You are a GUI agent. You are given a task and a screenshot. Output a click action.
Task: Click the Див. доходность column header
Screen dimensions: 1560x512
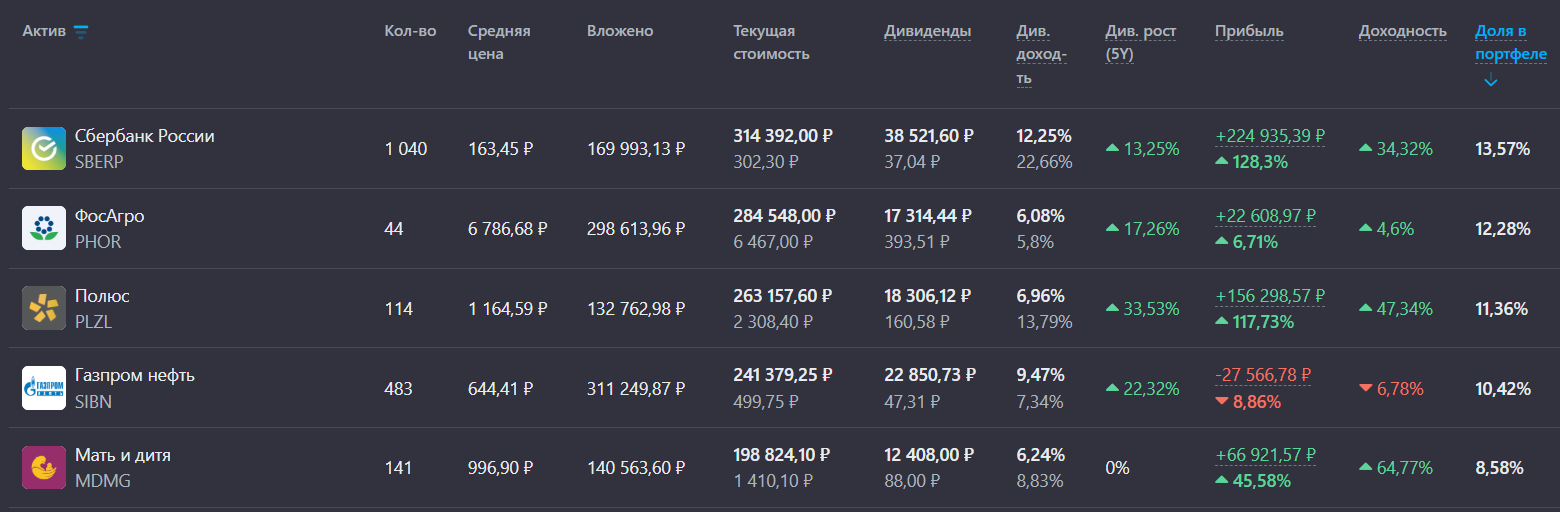click(x=1042, y=55)
